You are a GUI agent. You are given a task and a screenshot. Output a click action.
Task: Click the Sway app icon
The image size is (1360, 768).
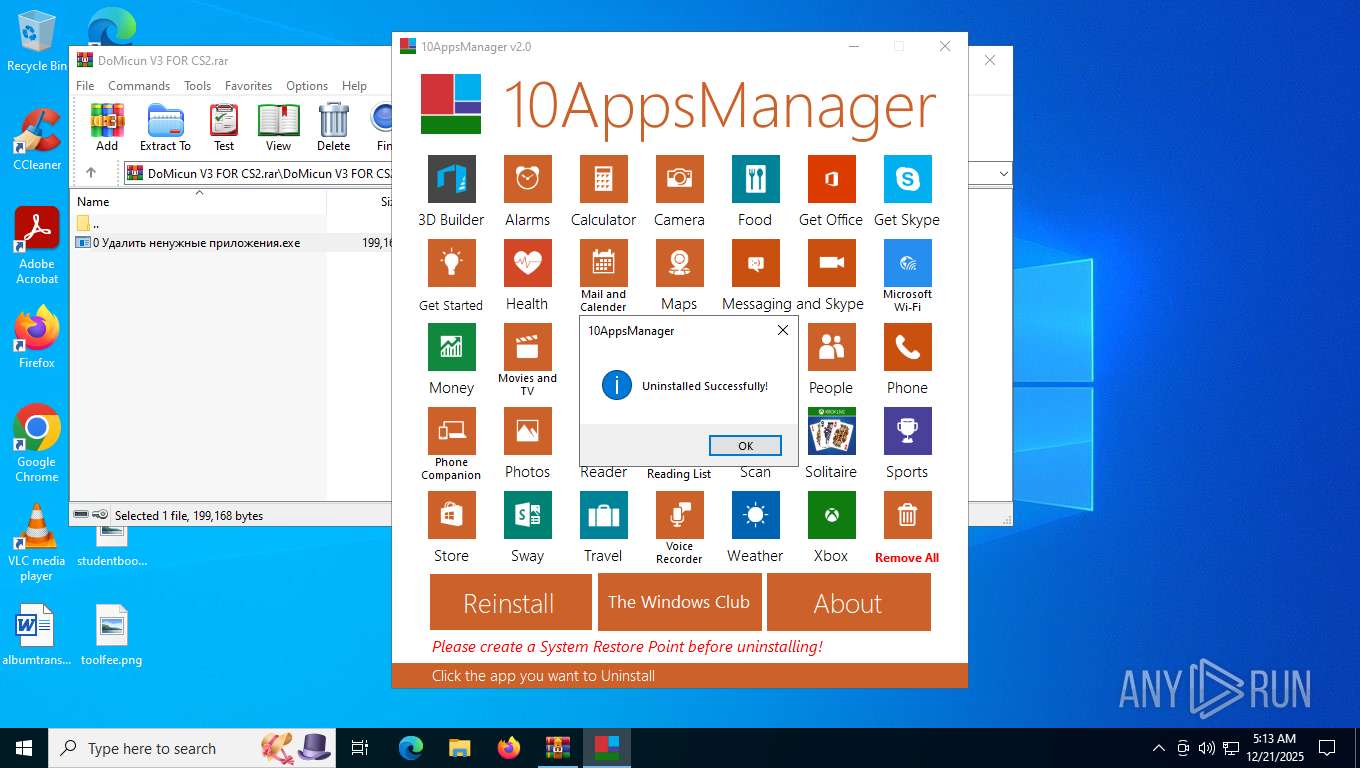click(527, 515)
